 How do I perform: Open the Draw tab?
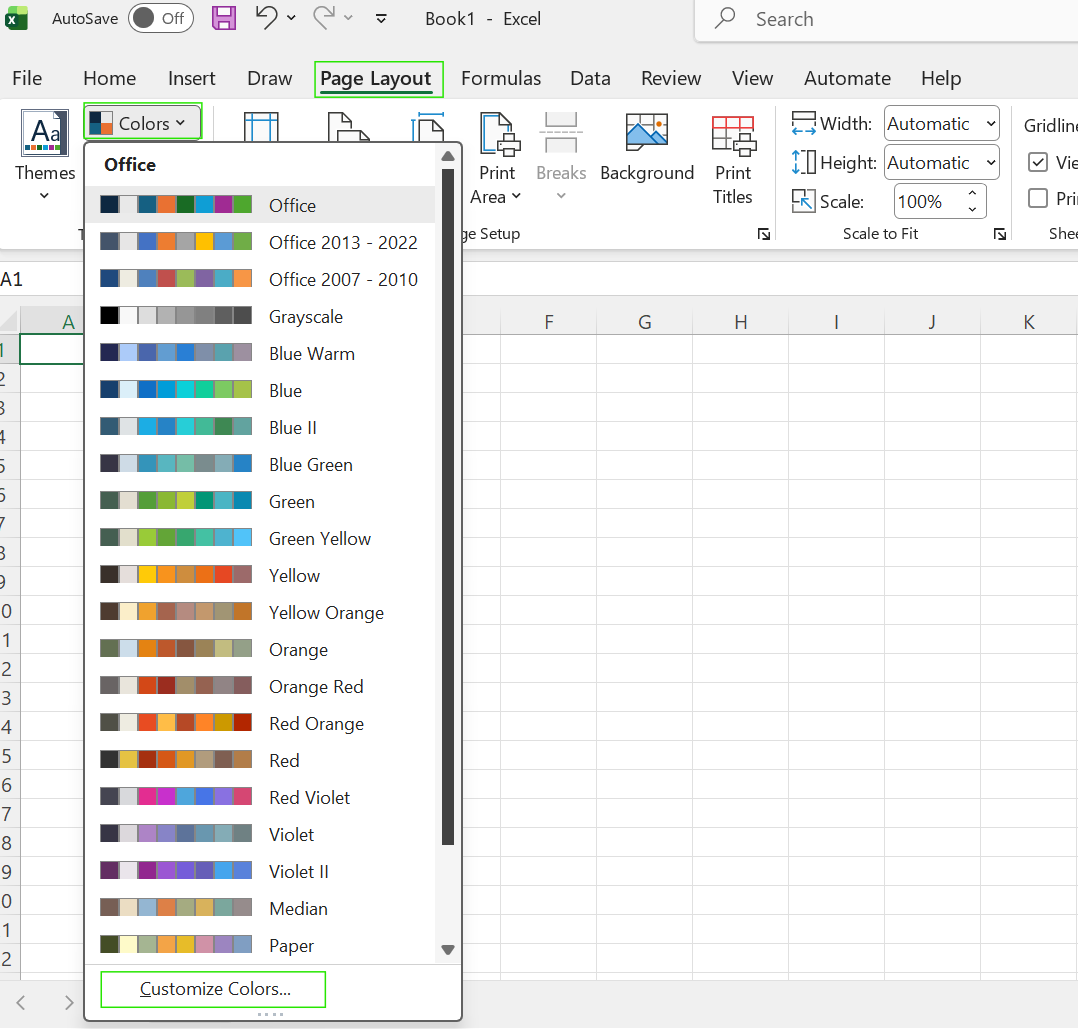pyautogui.click(x=270, y=78)
